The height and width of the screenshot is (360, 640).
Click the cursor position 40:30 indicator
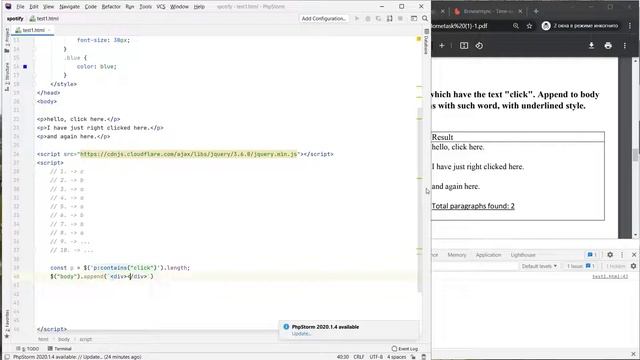[343, 357]
